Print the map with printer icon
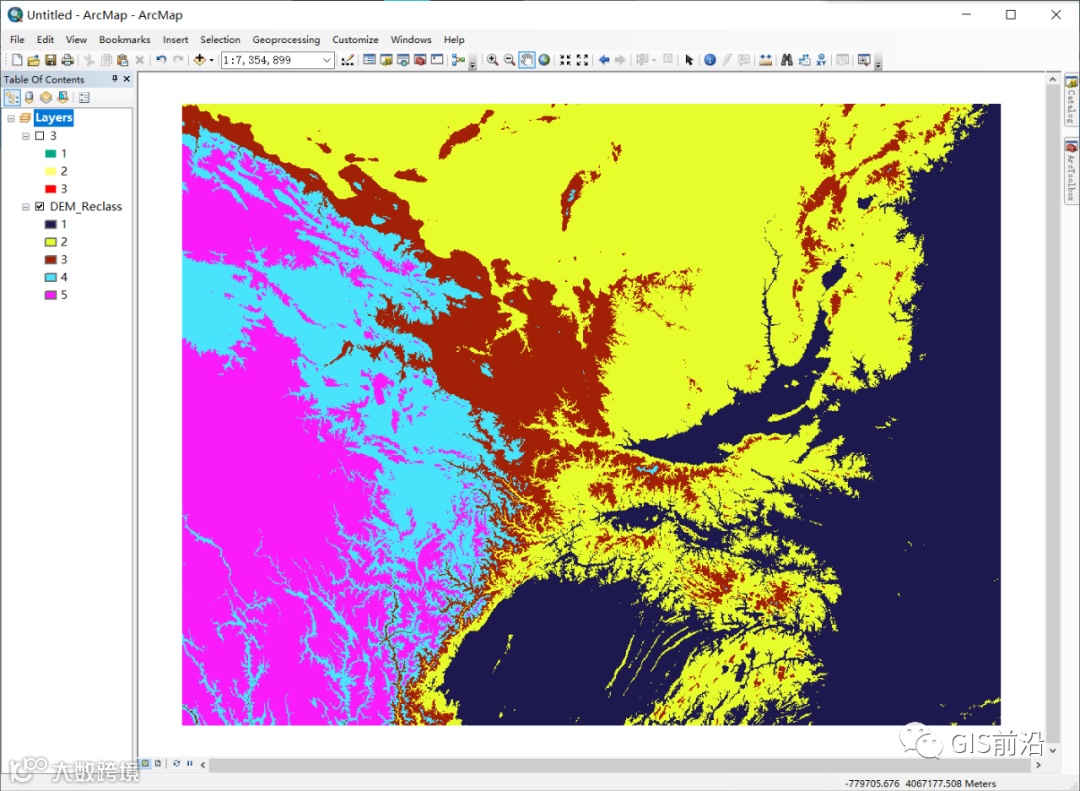Image resolution: width=1080 pixels, height=791 pixels. coord(68,61)
